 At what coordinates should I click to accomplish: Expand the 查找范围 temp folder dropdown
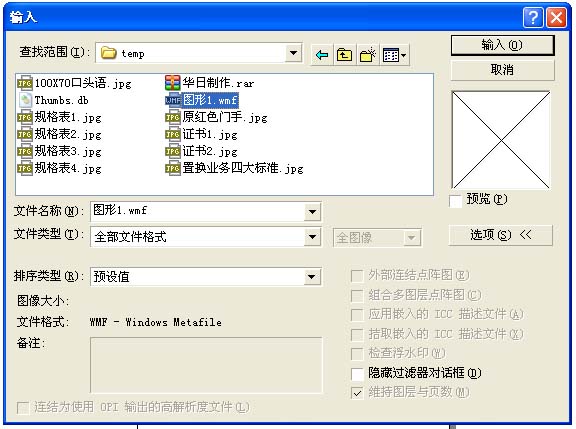(293, 53)
